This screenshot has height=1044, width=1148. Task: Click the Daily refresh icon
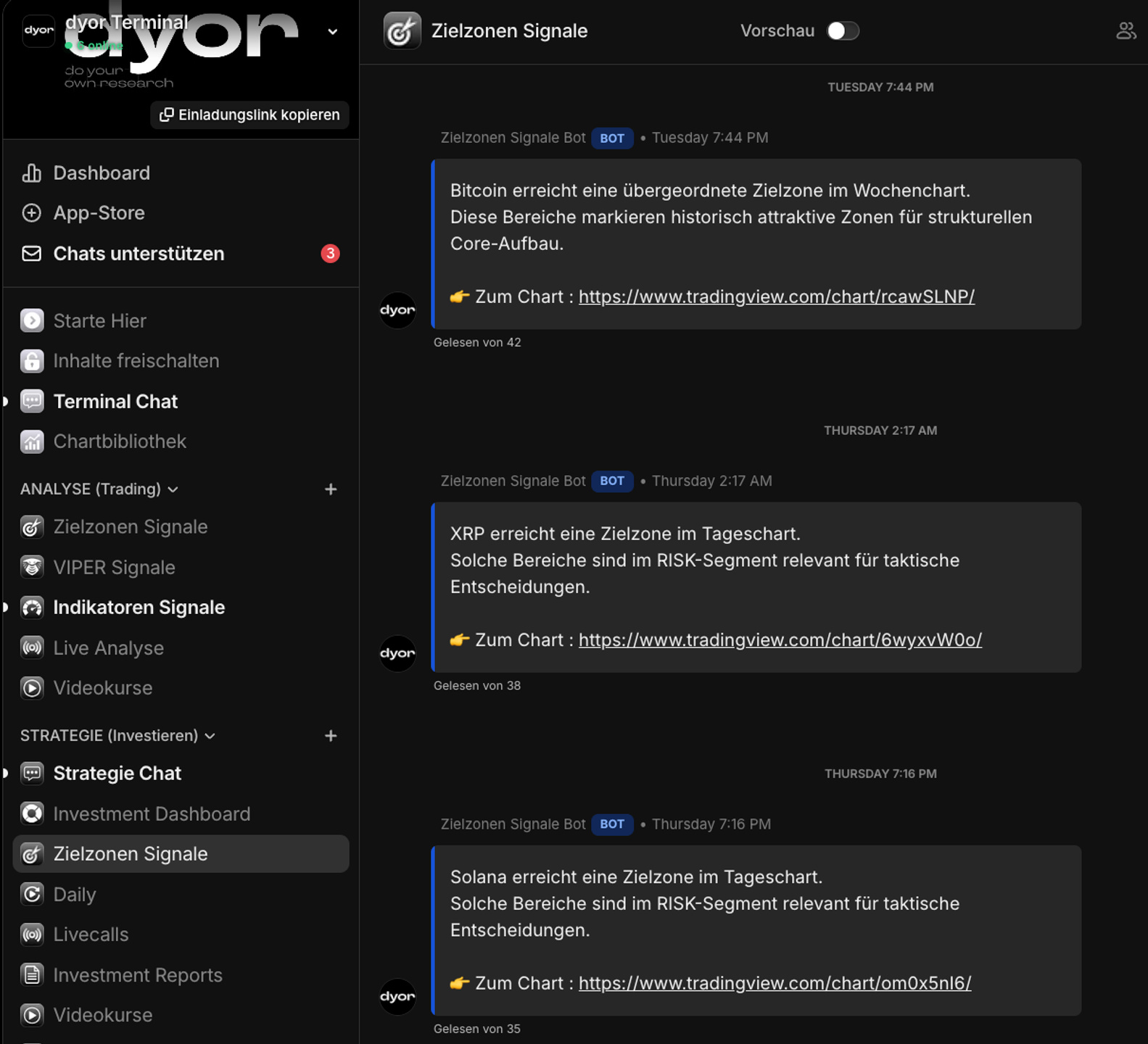(32, 894)
